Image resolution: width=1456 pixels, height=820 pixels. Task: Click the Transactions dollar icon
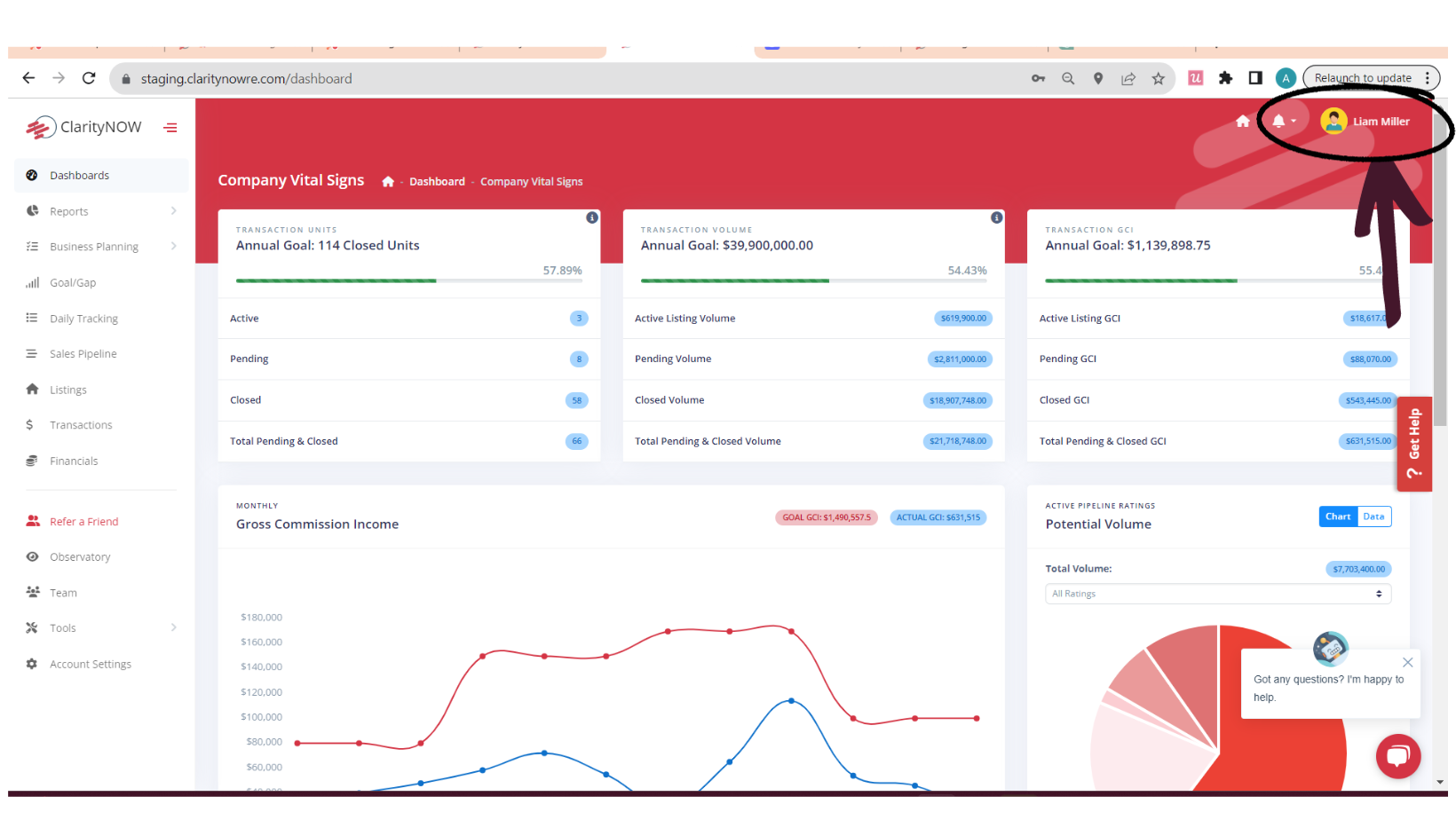(x=29, y=425)
